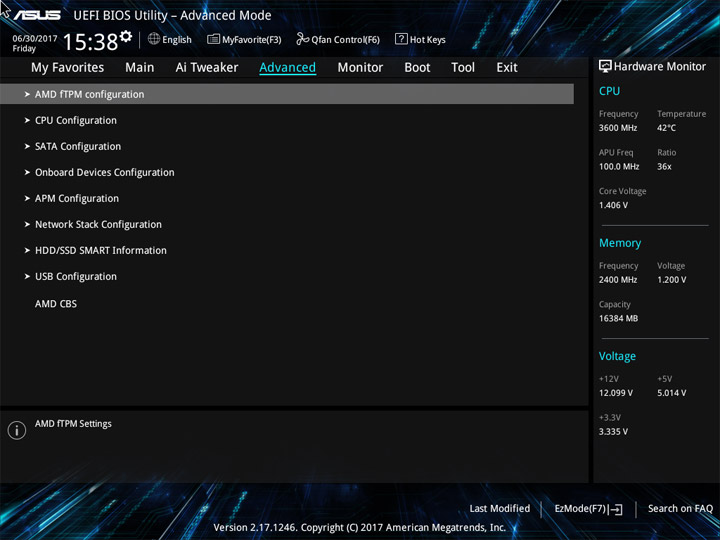Click the globe language icon
This screenshot has width=720, height=540.
pyautogui.click(x=154, y=39)
